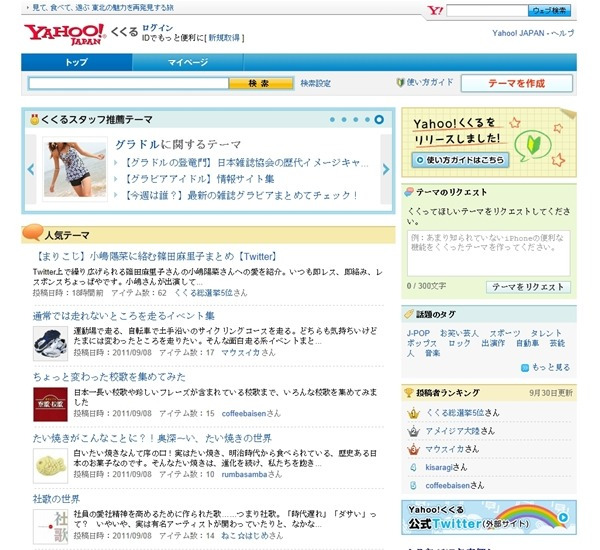Click the テーマを作成 button
This screenshot has width=600, height=550.
[x=517, y=83]
